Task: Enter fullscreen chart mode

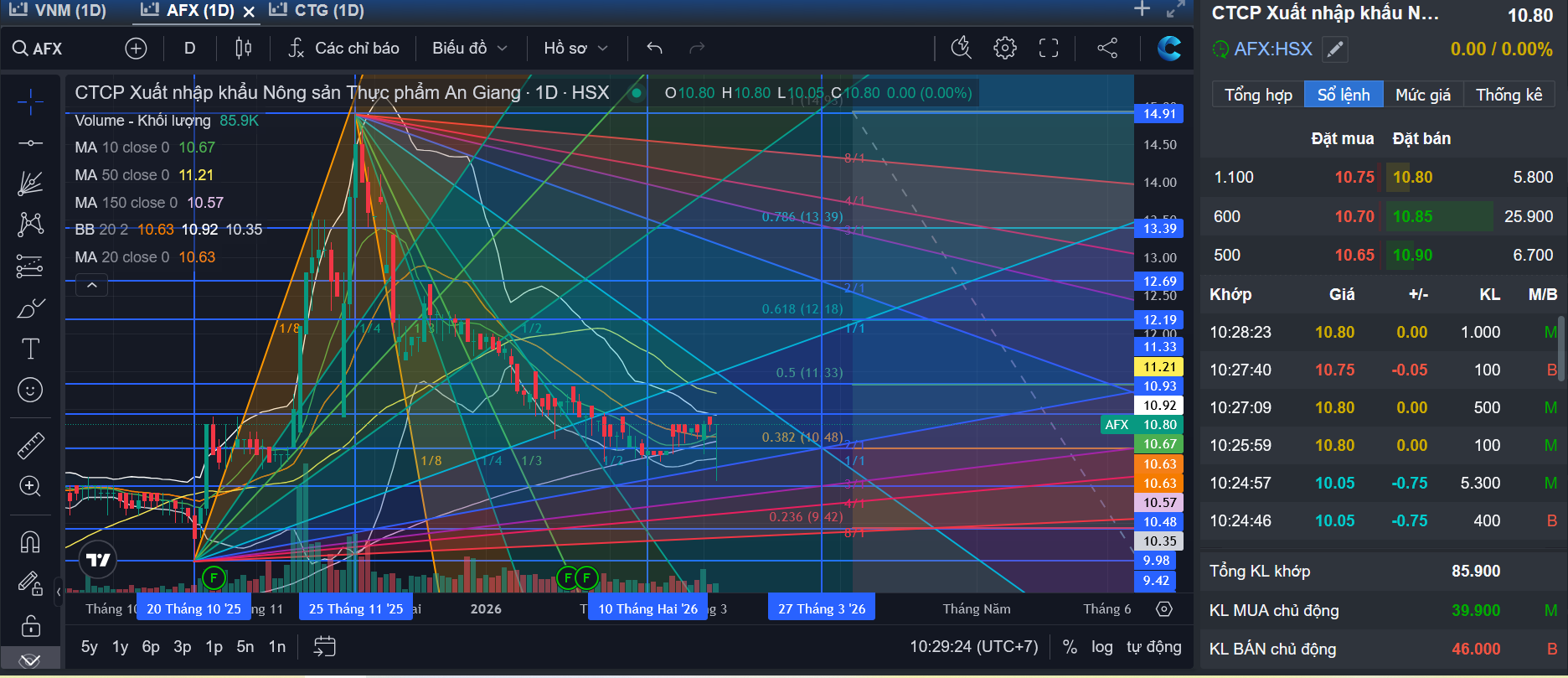Action: coord(1049,49)
